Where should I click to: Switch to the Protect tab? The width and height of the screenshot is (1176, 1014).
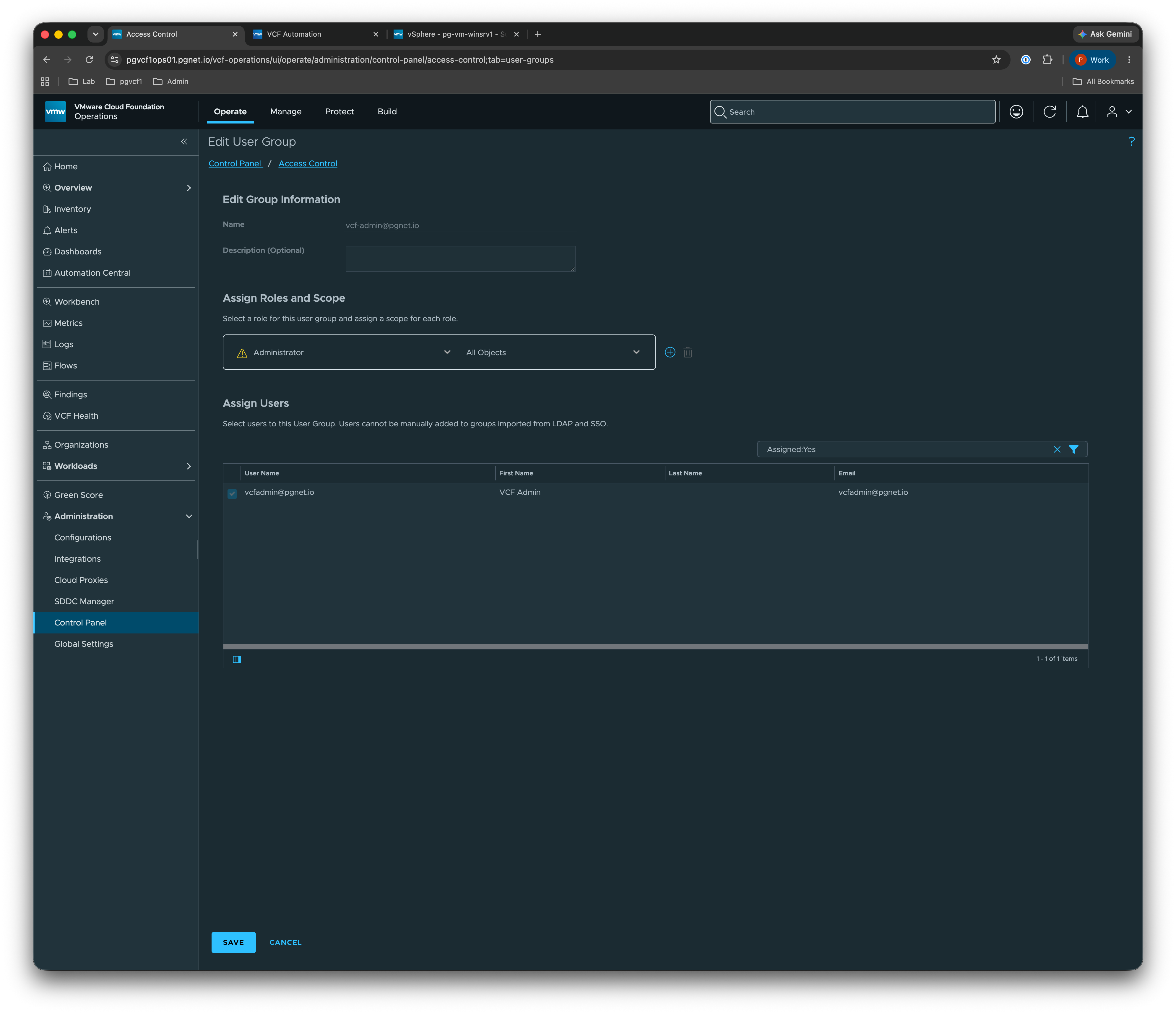click(x=340, y=112)
